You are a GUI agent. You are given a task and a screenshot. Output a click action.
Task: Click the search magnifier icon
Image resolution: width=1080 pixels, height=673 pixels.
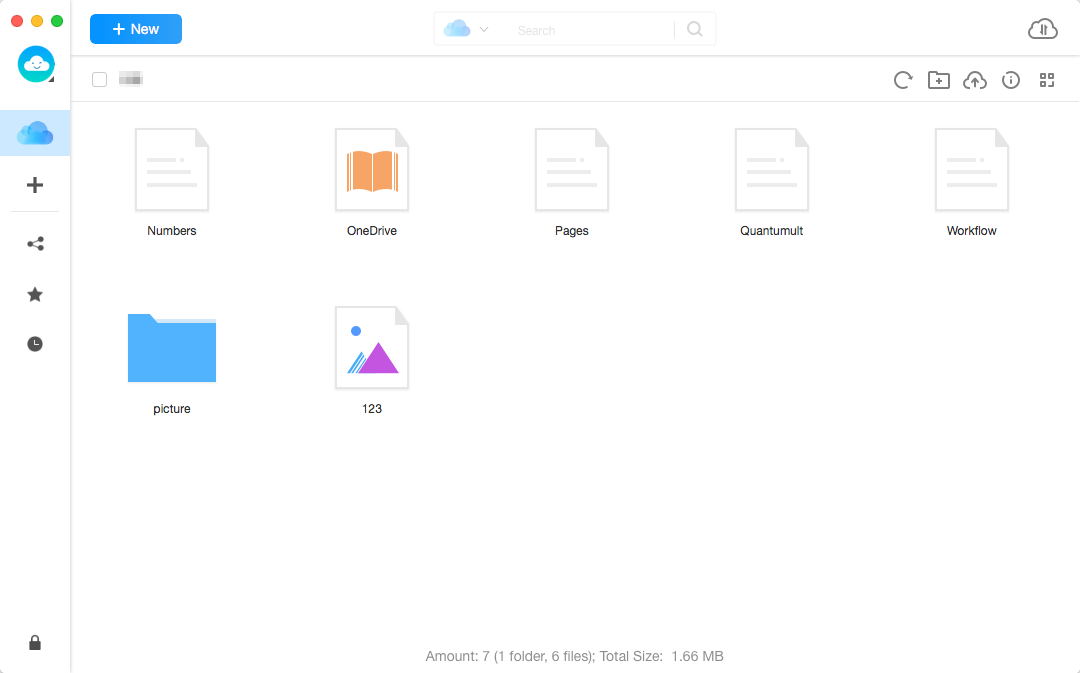pyautogui.click(x=694, y=29)
